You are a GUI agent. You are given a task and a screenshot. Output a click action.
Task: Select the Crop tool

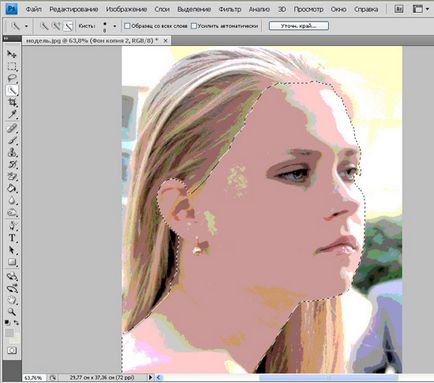click(12, 102)
